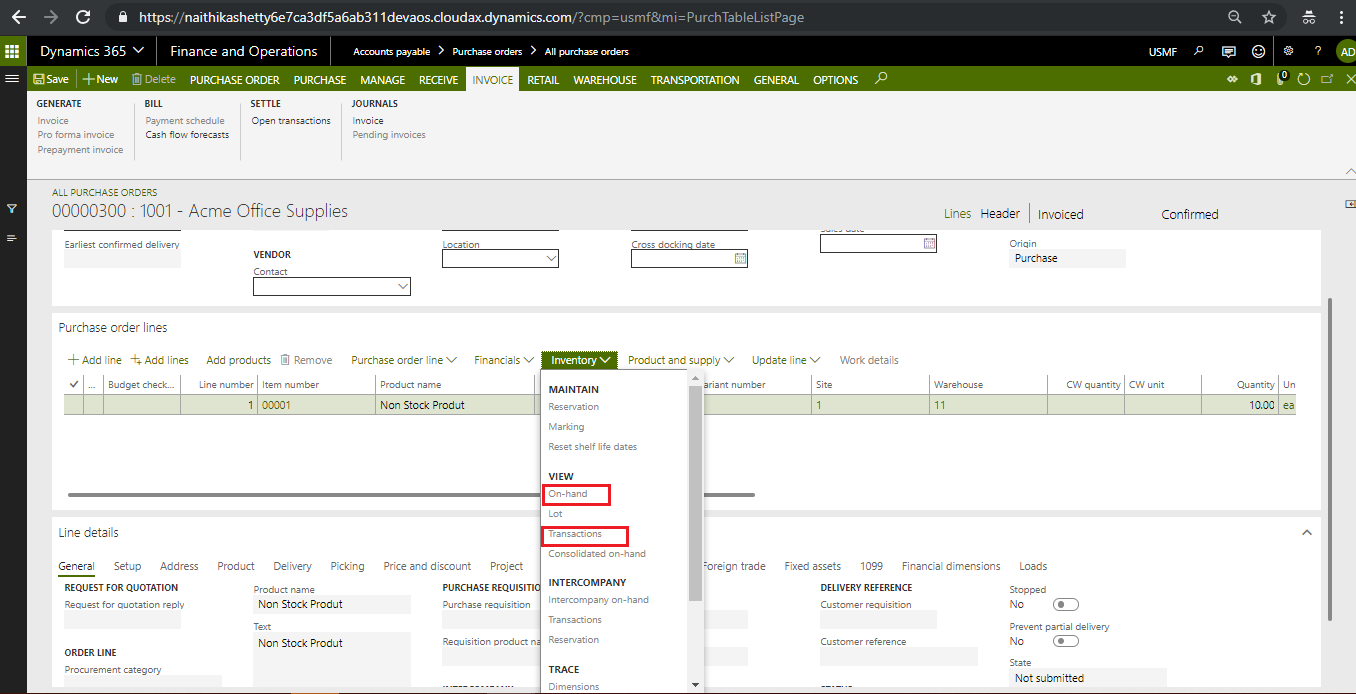Open the browser zoom indicator in address bar
Viewport: 1356px width, 694px height.
point(1235,17)
